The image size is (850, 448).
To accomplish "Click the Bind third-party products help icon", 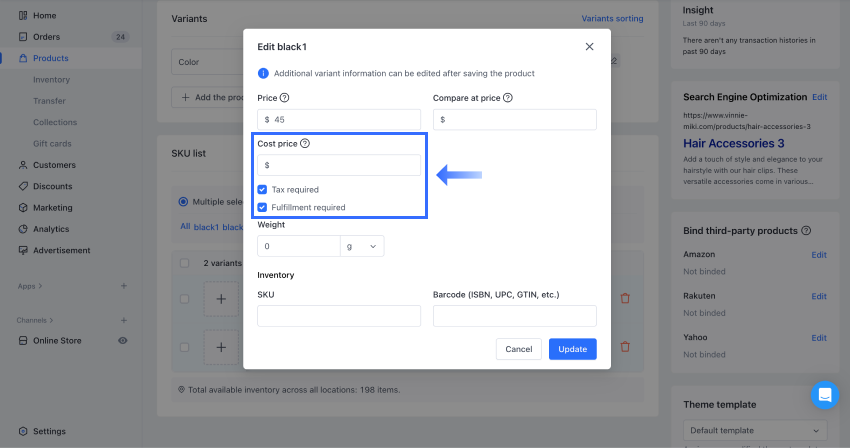I will pyautogui.click(x=806, y=231).
